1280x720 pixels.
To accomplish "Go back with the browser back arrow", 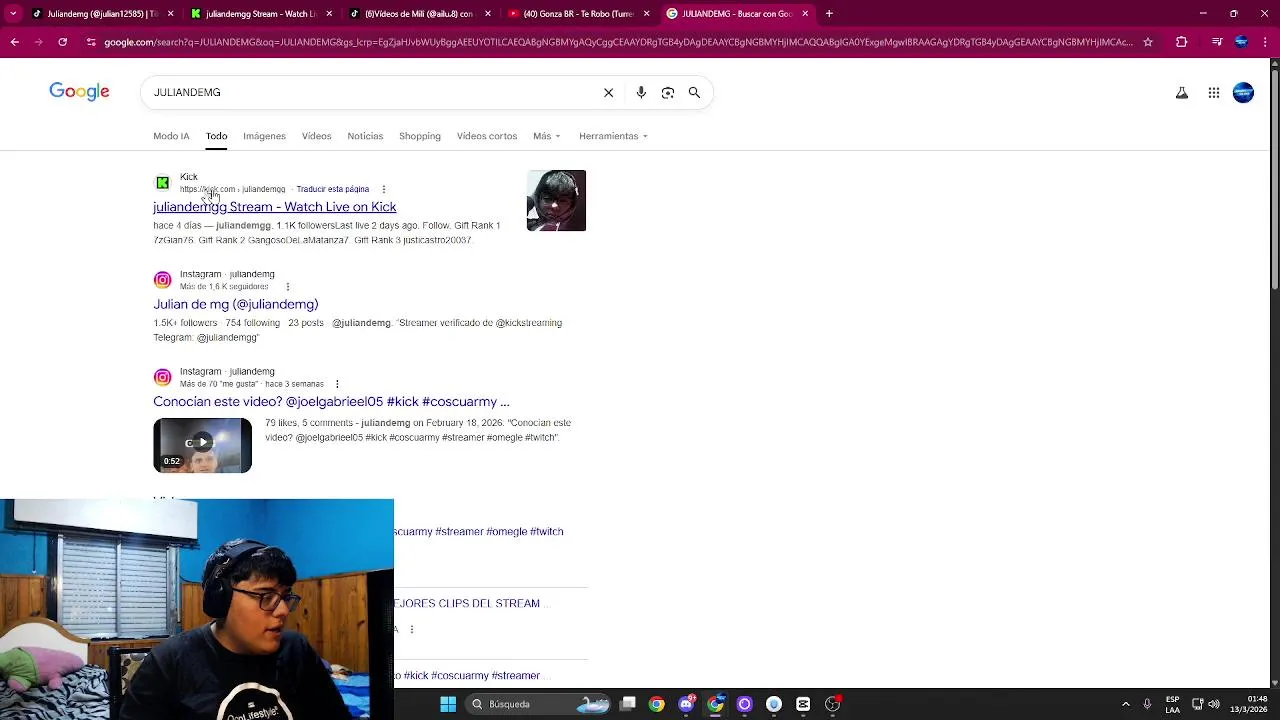I will (14, 42).
